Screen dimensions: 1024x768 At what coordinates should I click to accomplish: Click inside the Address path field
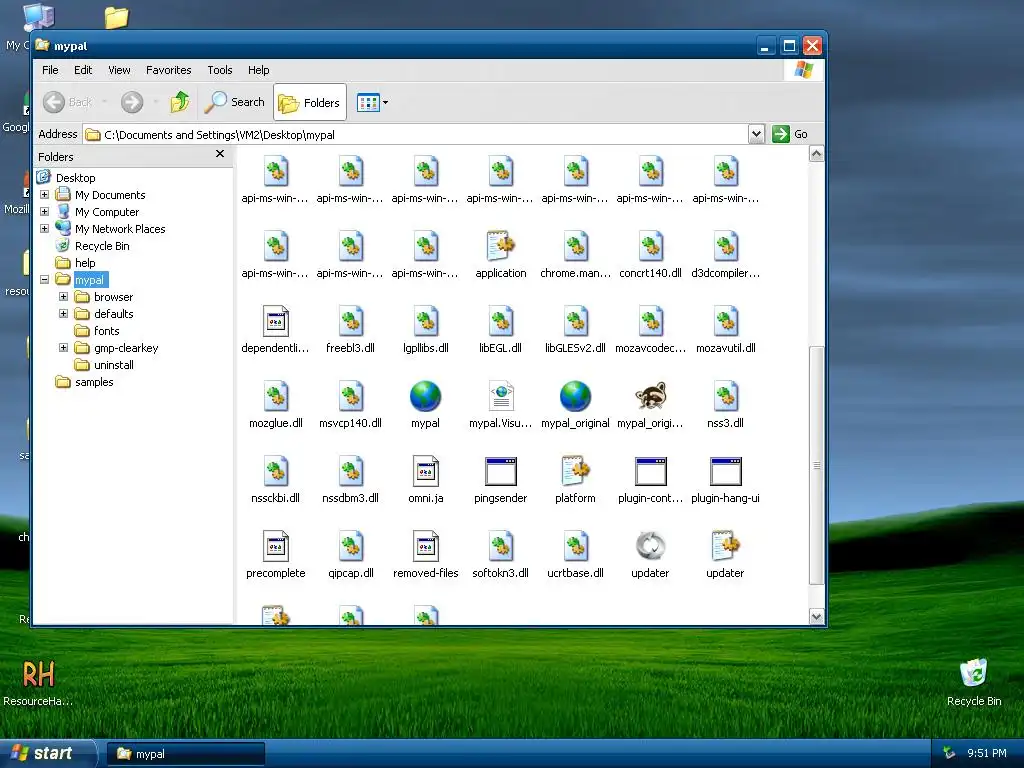click(x=415, y=135)
